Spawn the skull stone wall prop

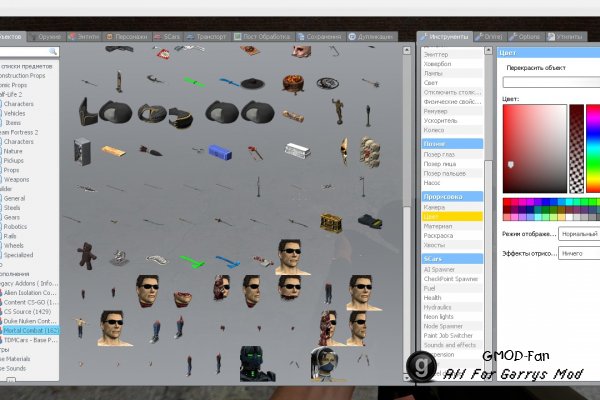tap(370, 152)
